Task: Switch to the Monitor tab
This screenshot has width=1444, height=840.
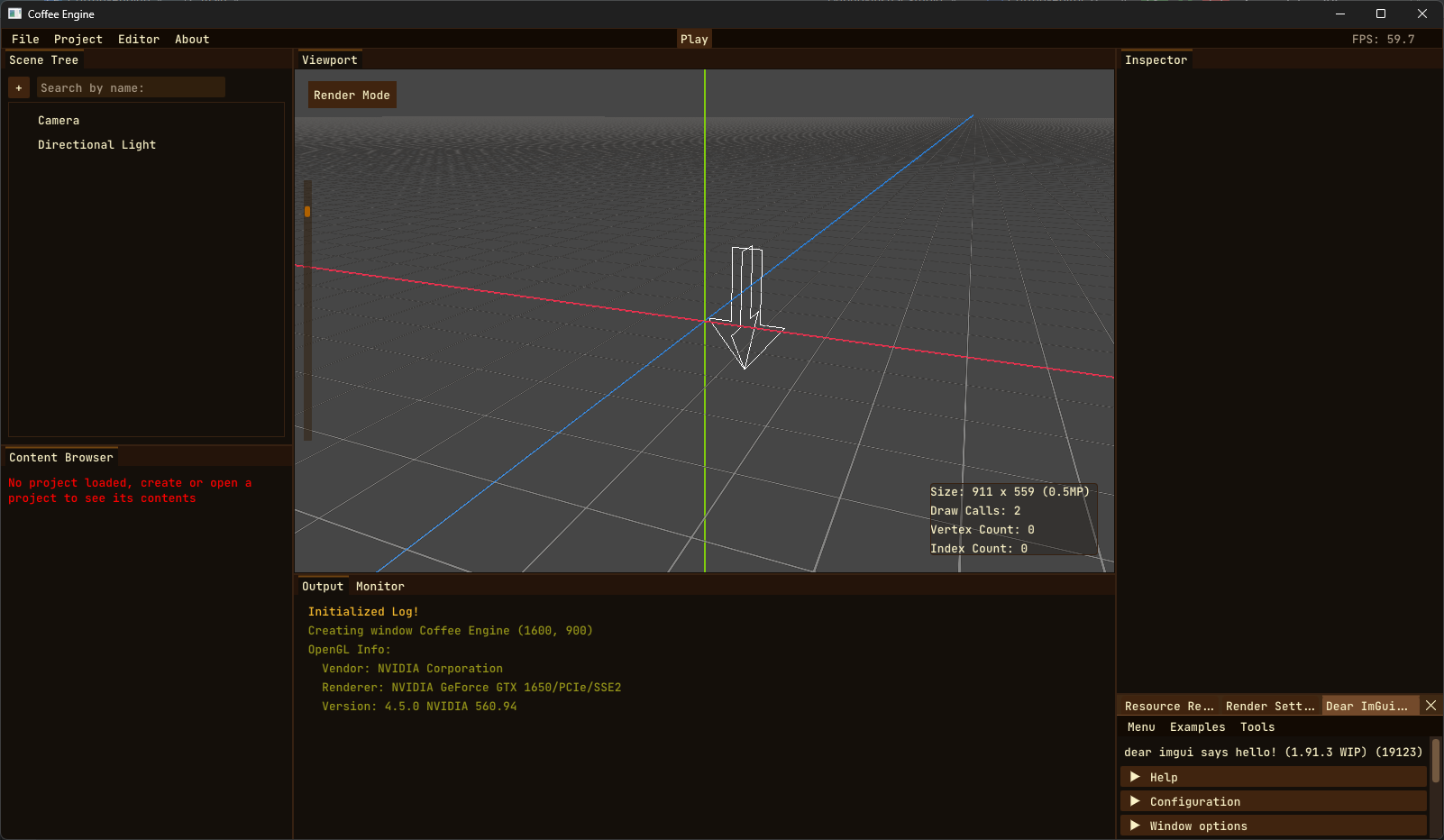Action: [x=380, y=586]
